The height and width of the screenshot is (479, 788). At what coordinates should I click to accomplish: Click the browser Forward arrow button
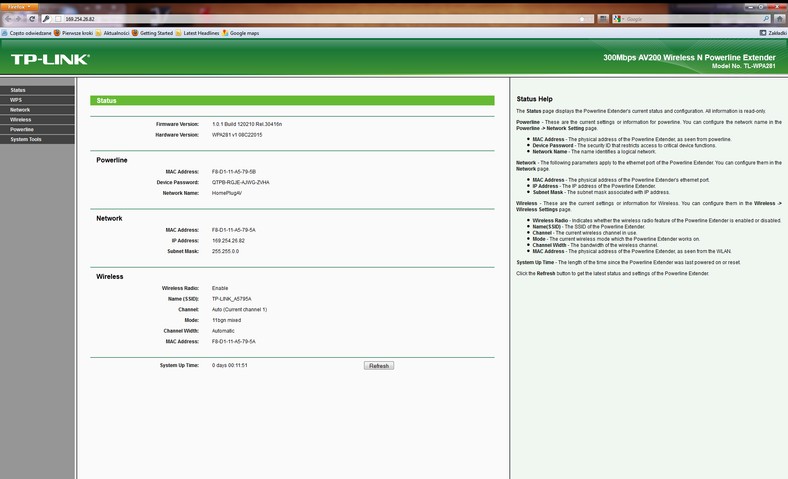click(x=20, y=19)
